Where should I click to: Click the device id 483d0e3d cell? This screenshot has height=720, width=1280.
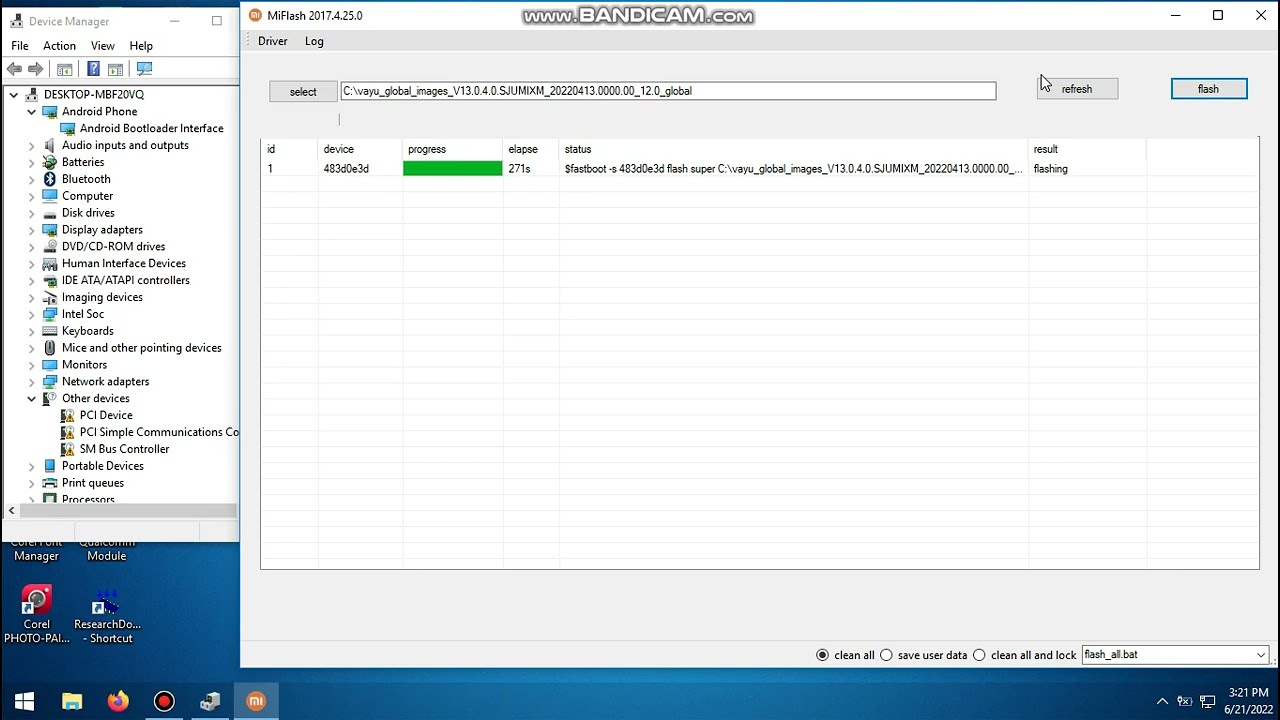[346, 169]
